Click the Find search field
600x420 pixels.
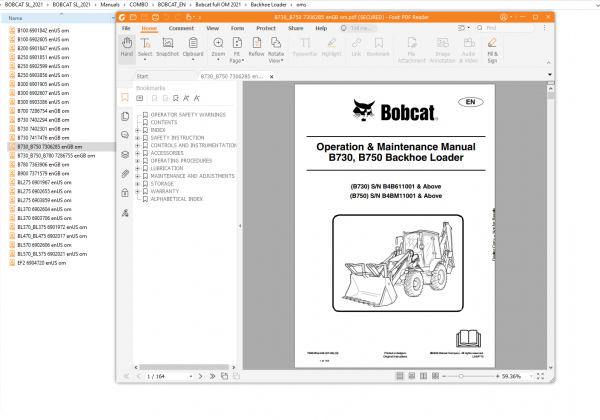(x=505, y=28)
